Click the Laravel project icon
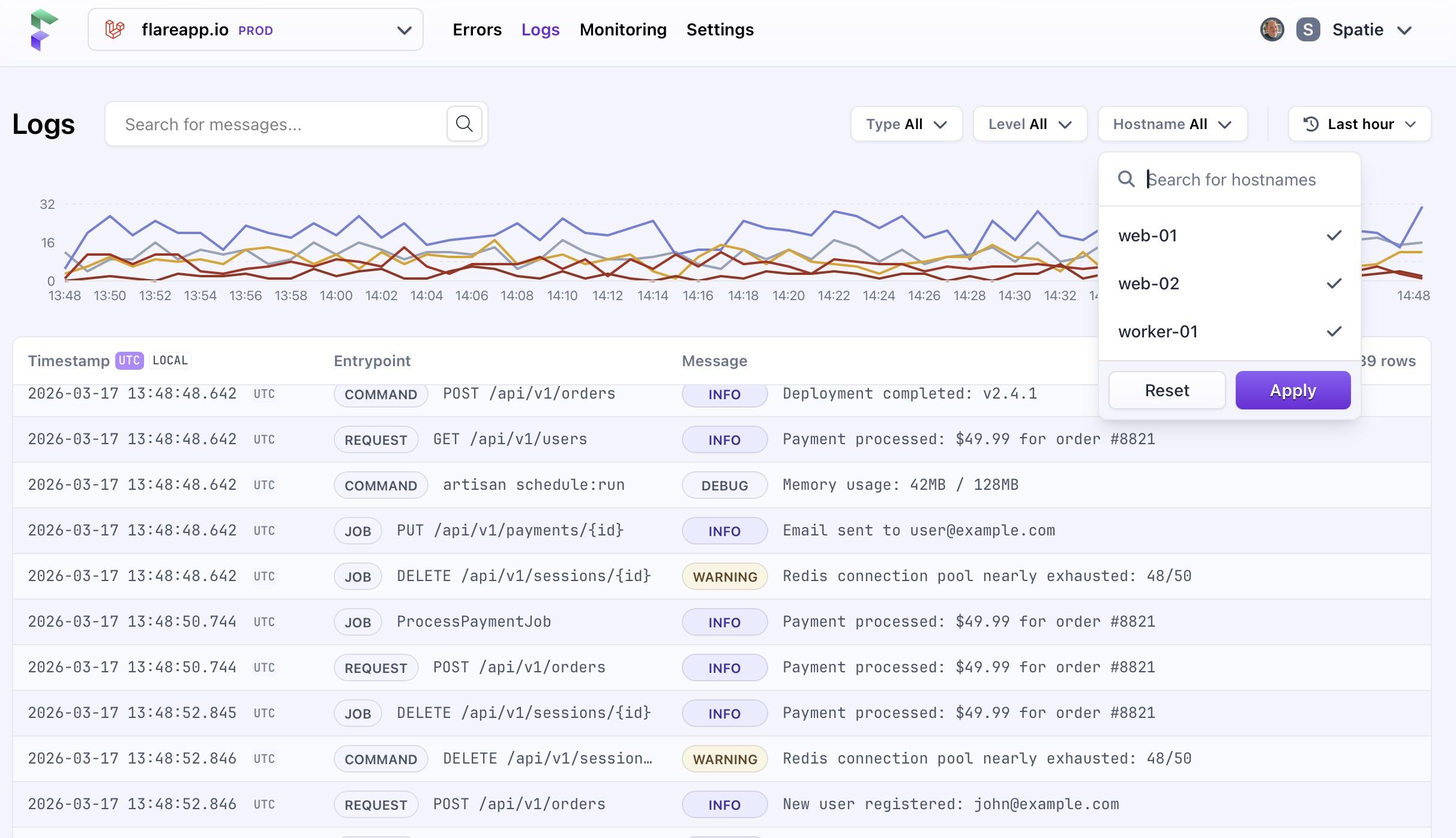 click(115, 29)
